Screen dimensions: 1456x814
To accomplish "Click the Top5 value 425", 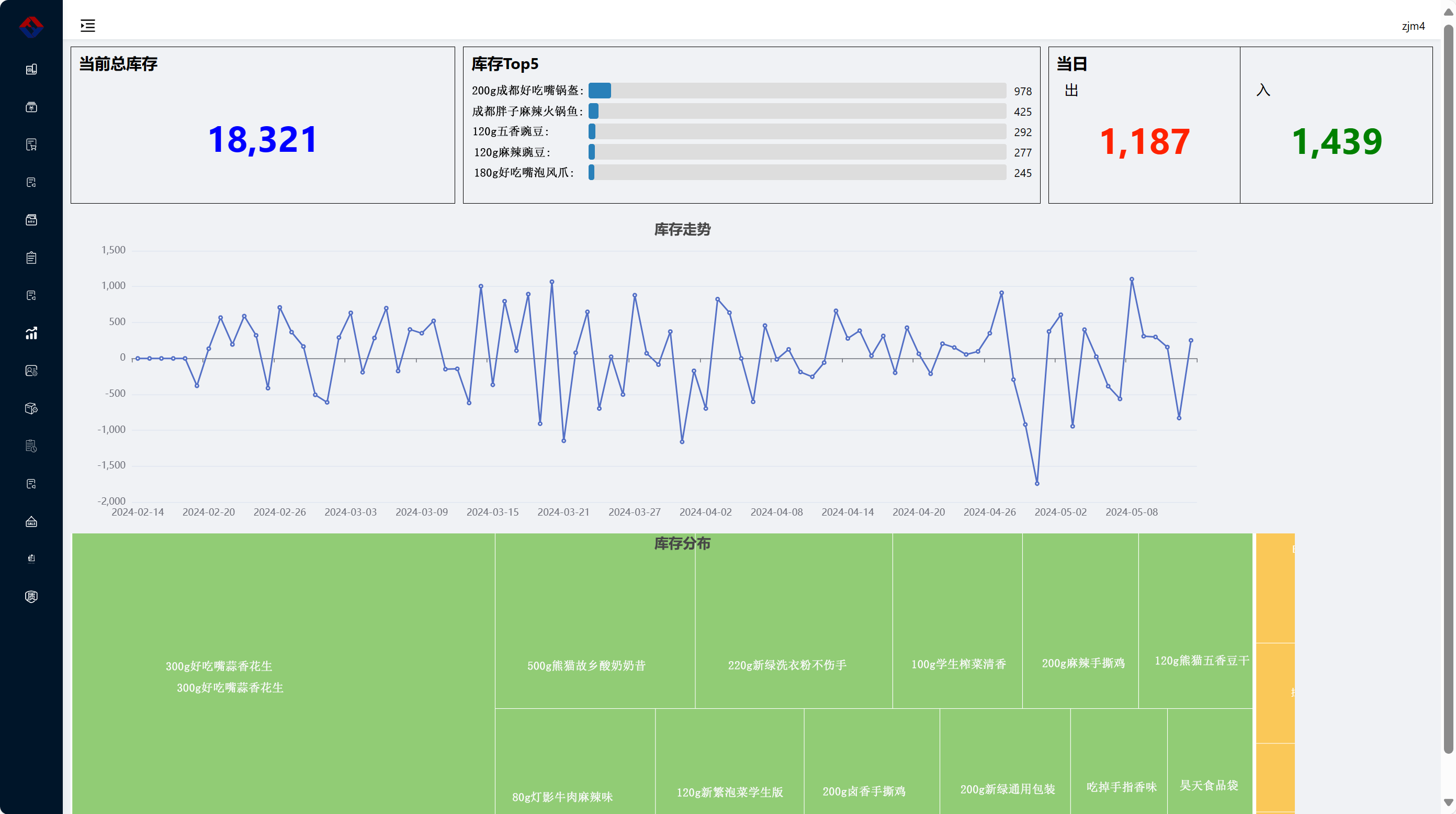I will (x=1022, y=111).
